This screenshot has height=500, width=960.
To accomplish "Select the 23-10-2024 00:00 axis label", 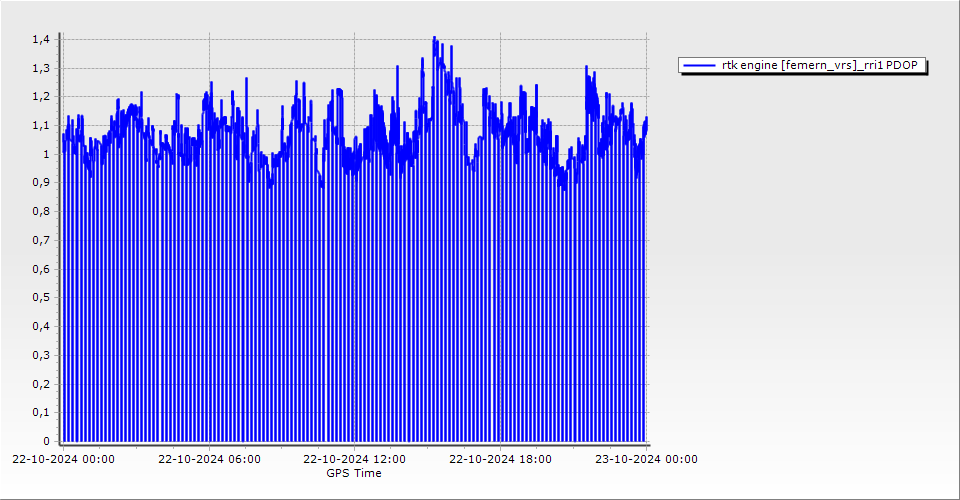I will (646, 460).
